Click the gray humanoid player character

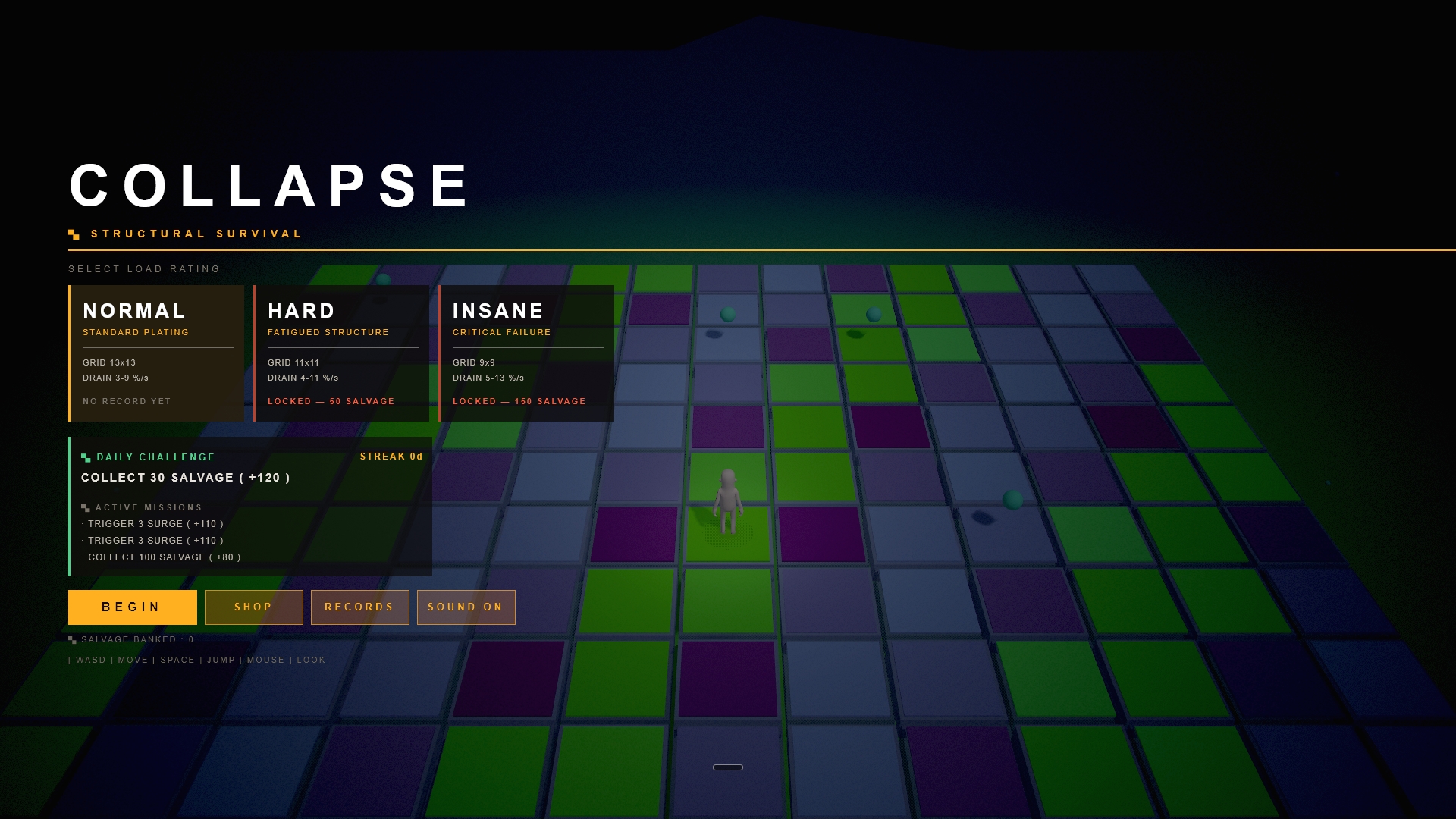[x=728, y=500]
